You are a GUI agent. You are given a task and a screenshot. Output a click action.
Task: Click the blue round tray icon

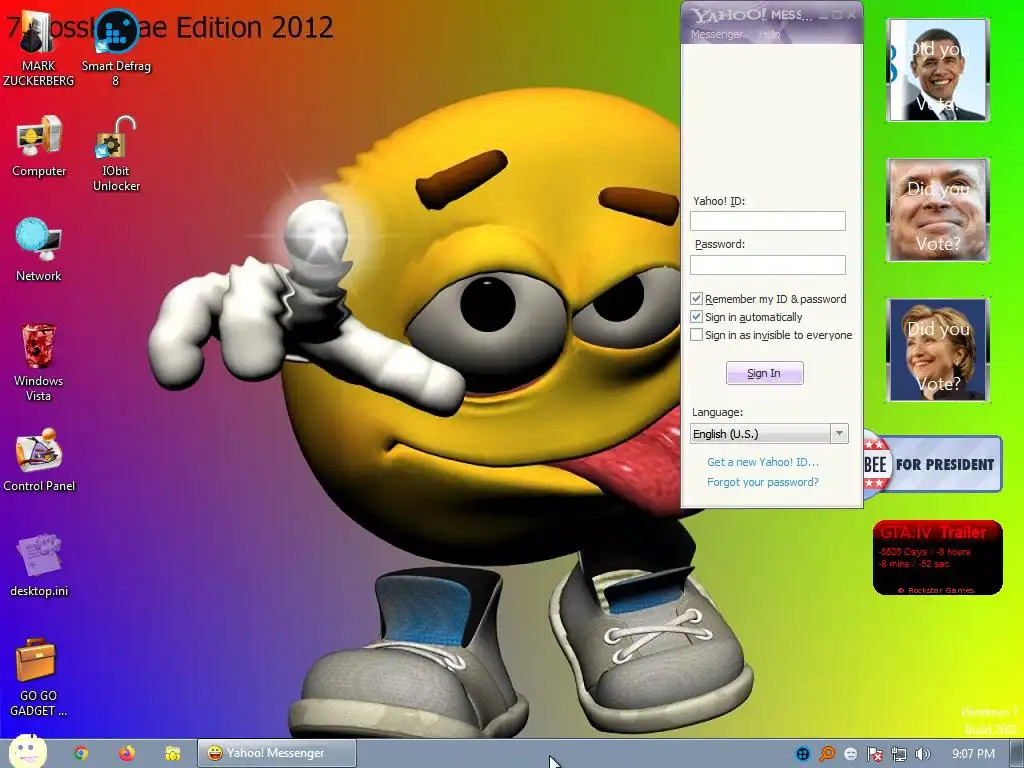tap(803, 754)
